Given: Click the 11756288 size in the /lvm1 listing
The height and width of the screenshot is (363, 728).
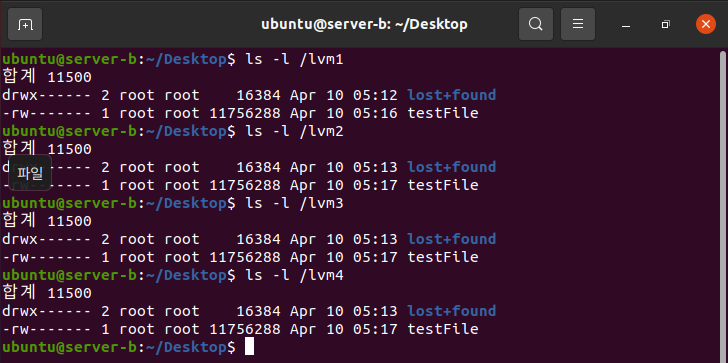Looking at the screenshot, I should click(245, 113).
